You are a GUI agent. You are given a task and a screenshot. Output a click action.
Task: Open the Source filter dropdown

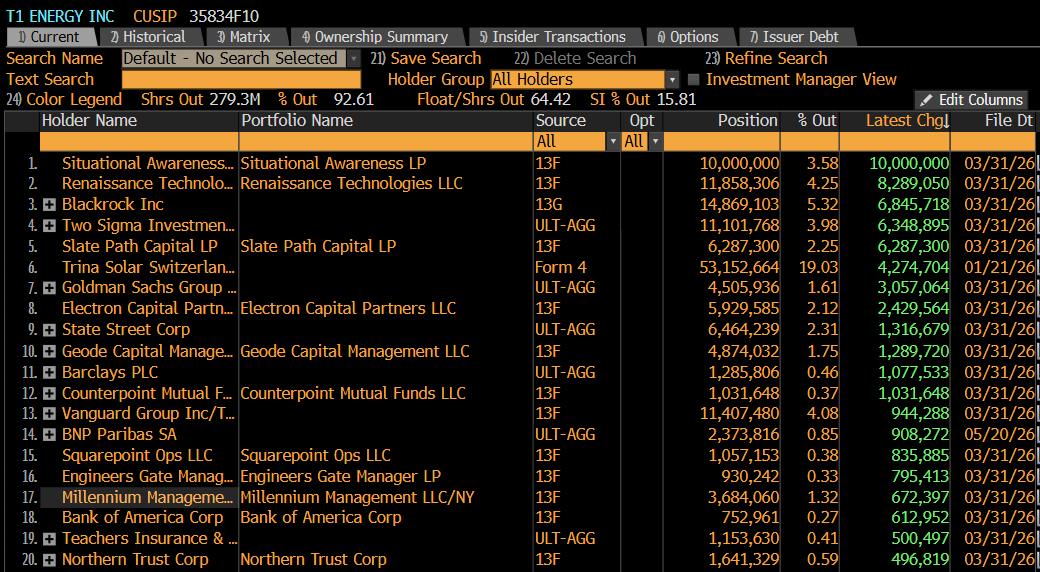[612, 141]
